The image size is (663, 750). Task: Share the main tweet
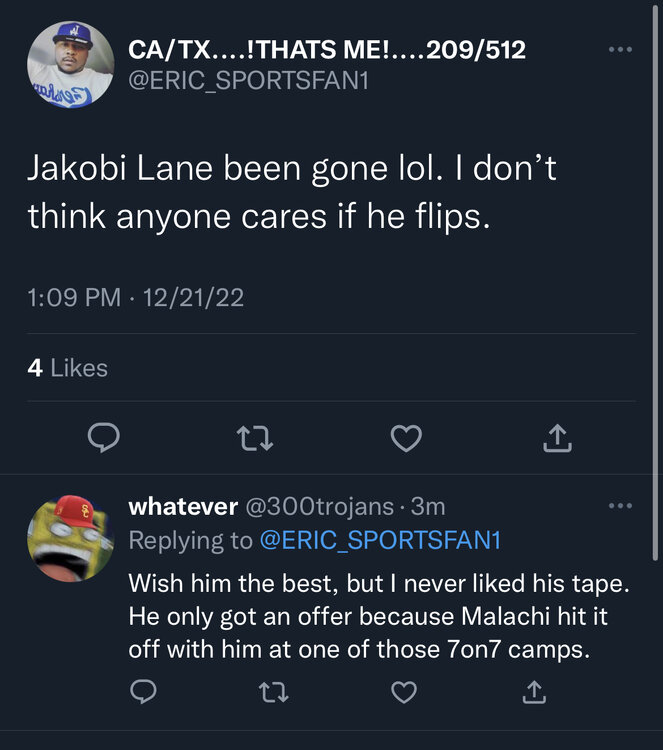coord(557,437)
